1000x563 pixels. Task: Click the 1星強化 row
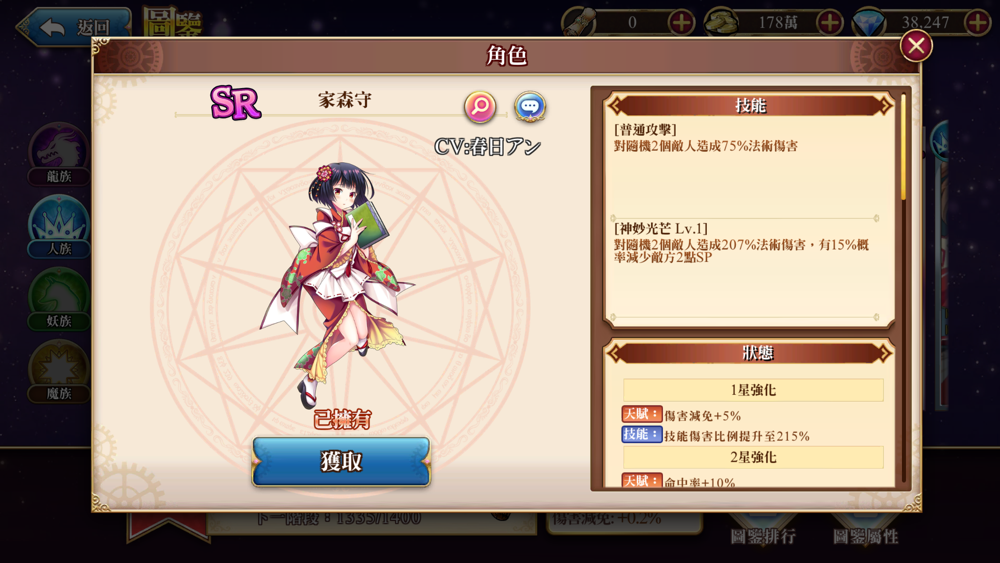[753, 390]
